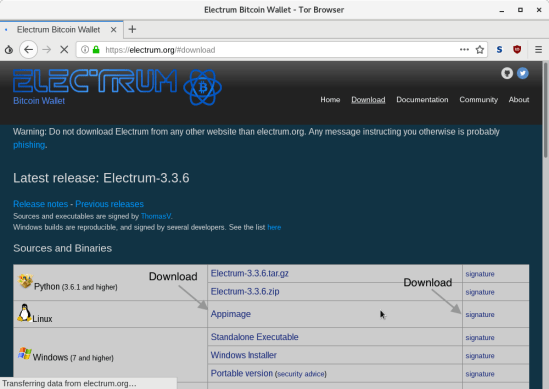Viewport: 549px width, 389px height.
Task: Open the Community menu item
Action: [478, 100]
